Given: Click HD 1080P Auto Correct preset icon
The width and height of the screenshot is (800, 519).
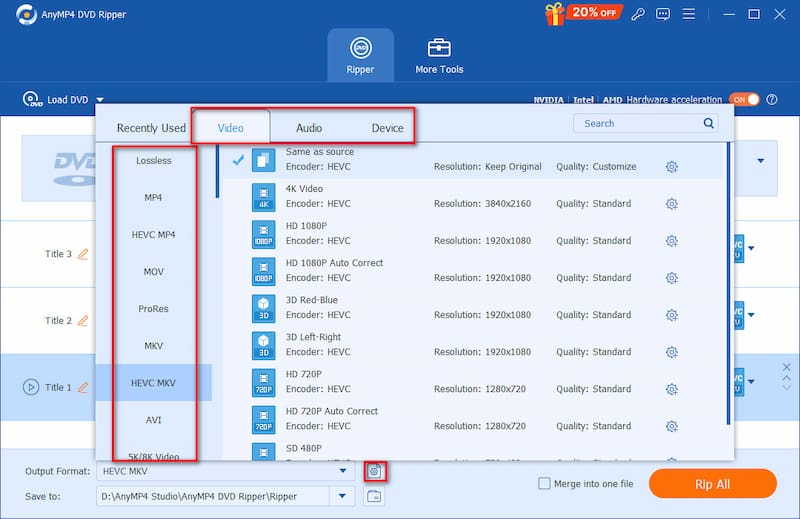Looking at the screenshot, I should 263,271.
